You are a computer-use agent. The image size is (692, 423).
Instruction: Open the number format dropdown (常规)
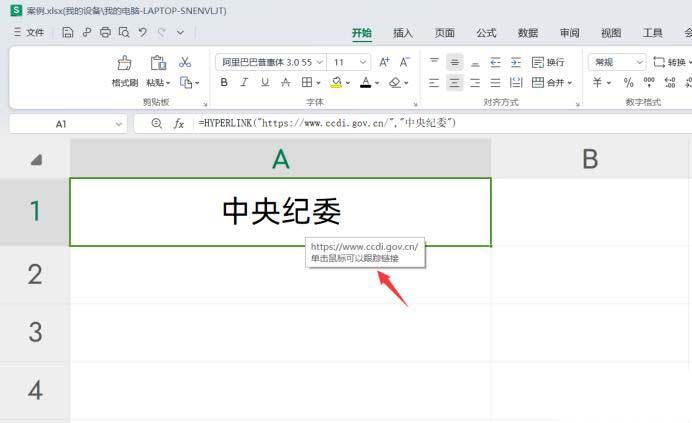[x=639, y=62]
